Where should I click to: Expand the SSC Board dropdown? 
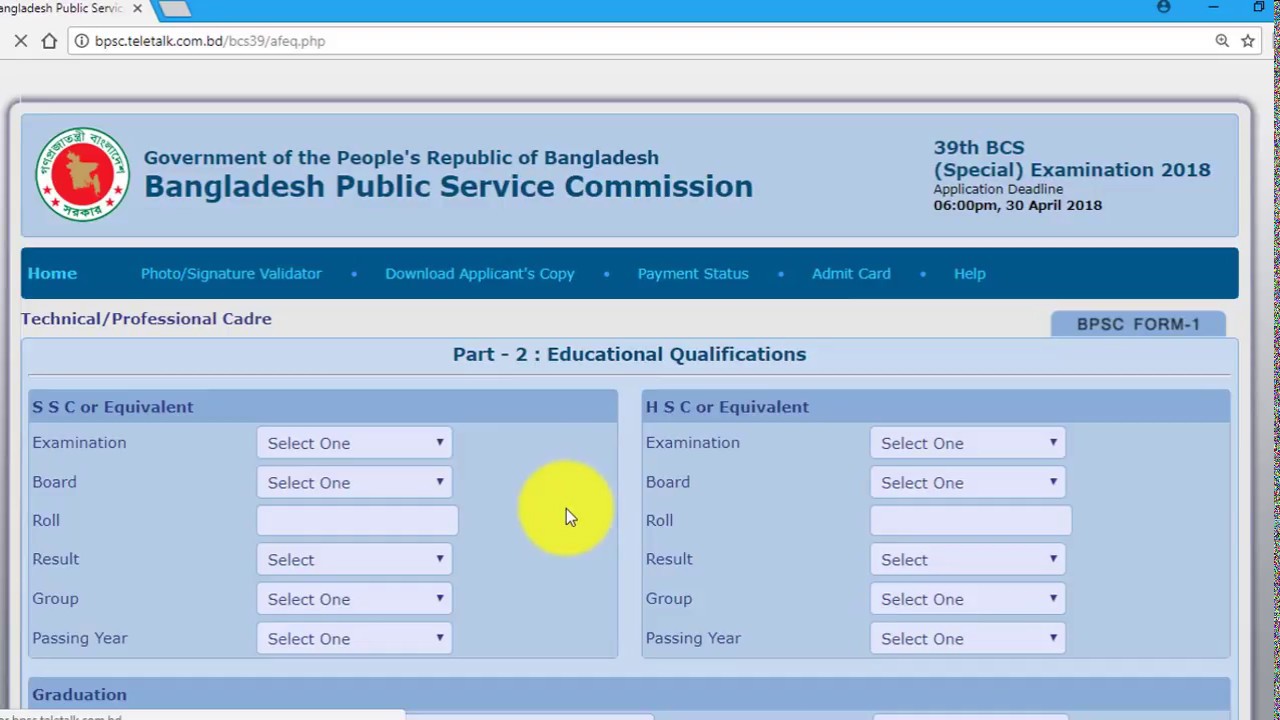354,482
